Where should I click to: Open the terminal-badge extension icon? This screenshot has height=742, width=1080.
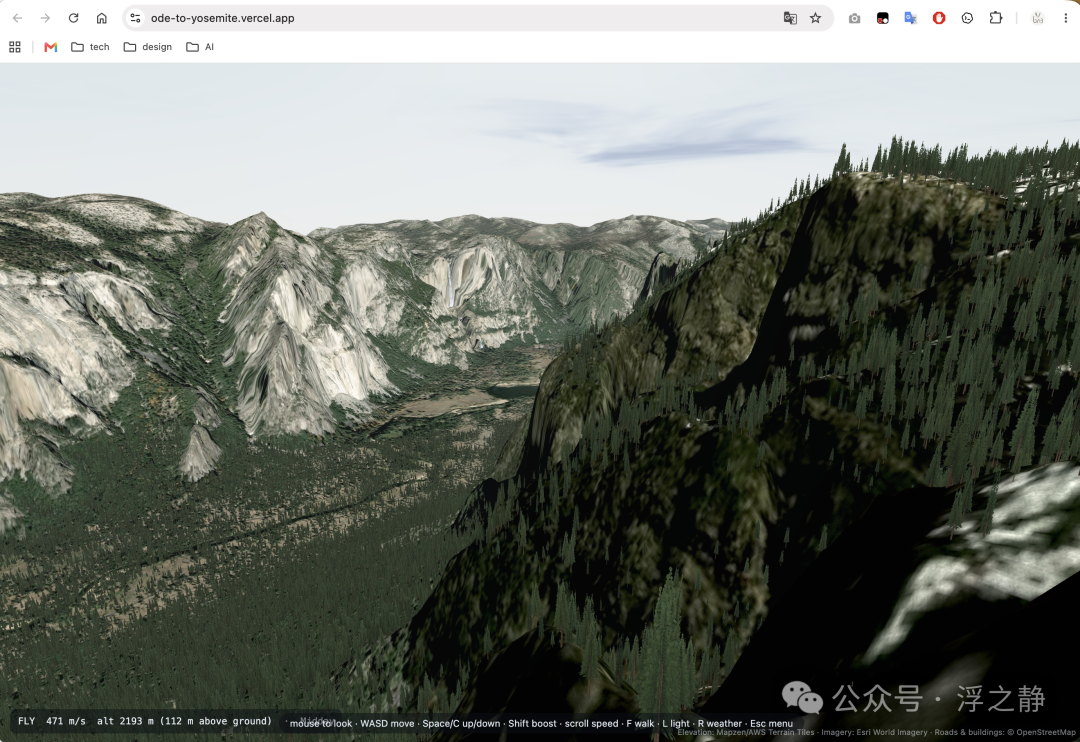(x=967, y=19)
